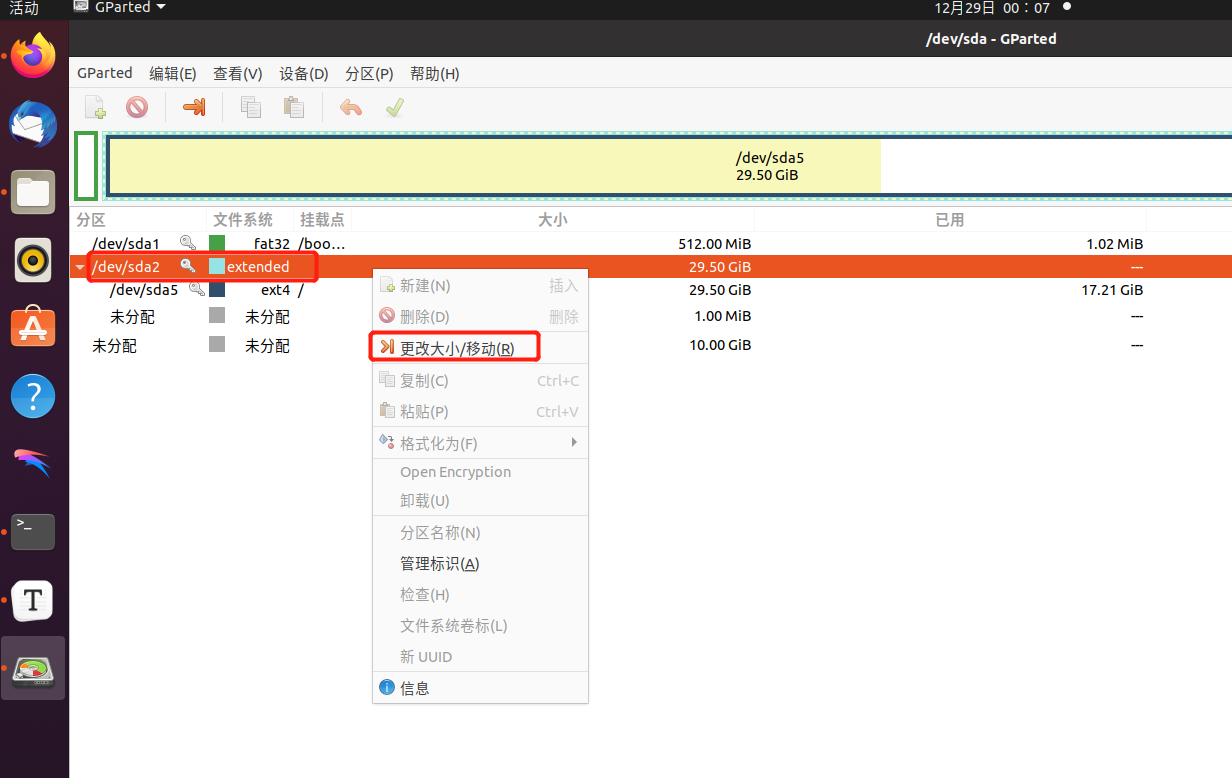Open the 分区(P) menu
This screenshot has height=778, width=1232.
369,74
